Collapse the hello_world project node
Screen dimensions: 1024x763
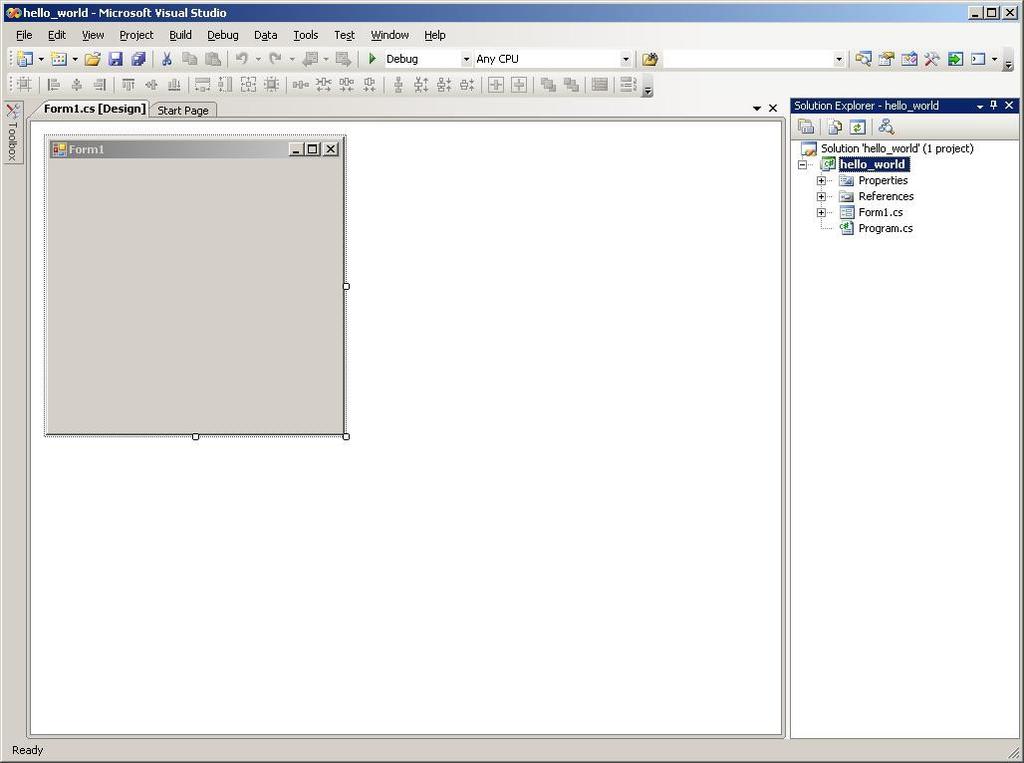pyautogui.click(x=803, y=165)
